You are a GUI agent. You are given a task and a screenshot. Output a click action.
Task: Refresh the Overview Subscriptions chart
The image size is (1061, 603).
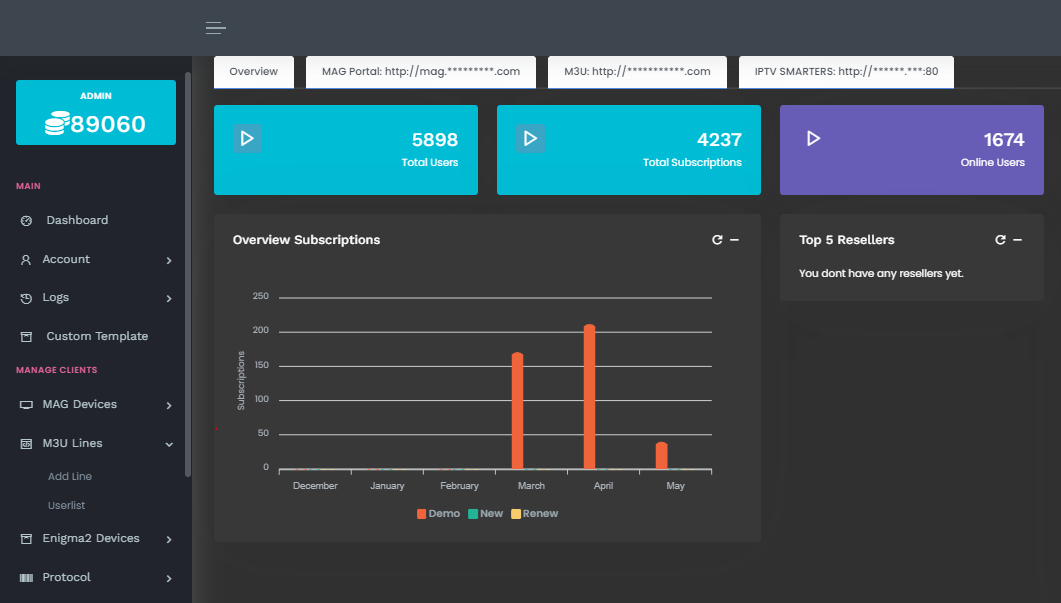(716, 240)
